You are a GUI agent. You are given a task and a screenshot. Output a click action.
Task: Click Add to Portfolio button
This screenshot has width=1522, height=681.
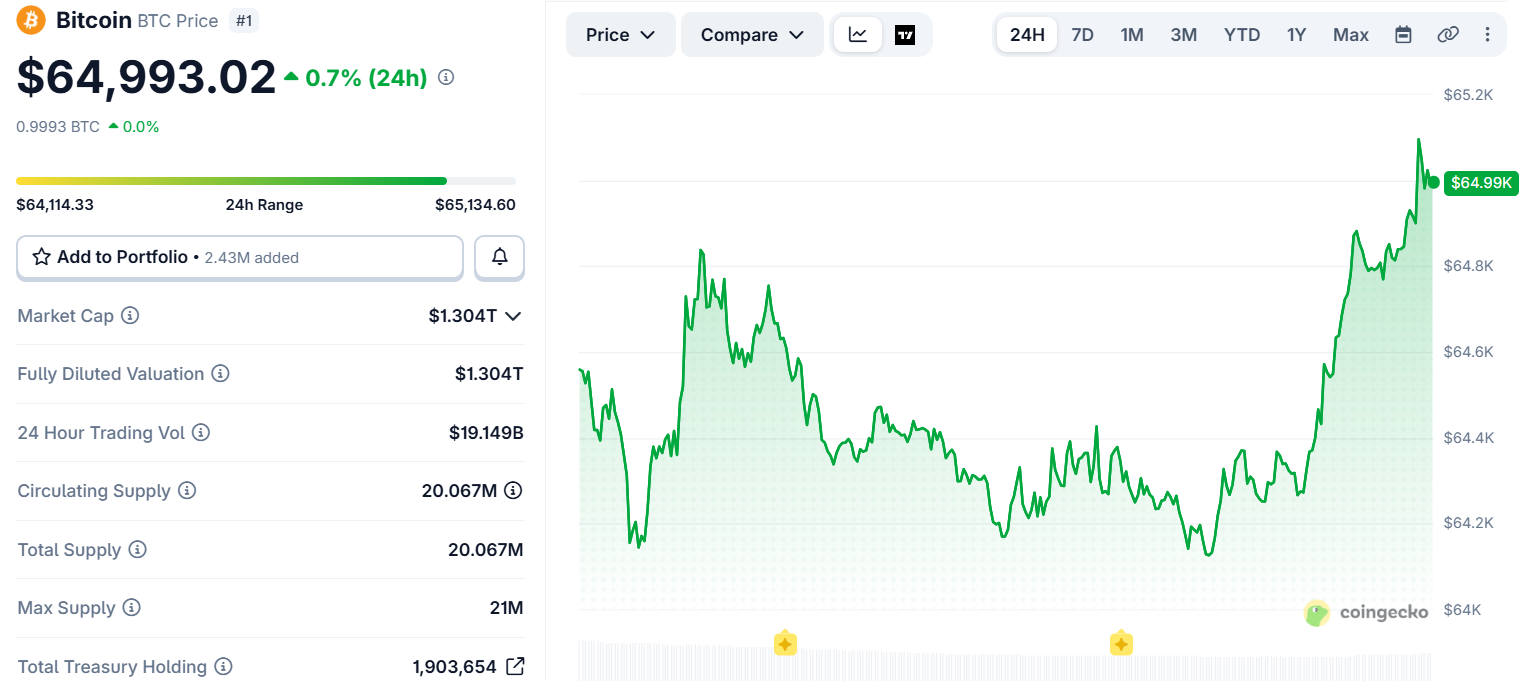[240, 257]
